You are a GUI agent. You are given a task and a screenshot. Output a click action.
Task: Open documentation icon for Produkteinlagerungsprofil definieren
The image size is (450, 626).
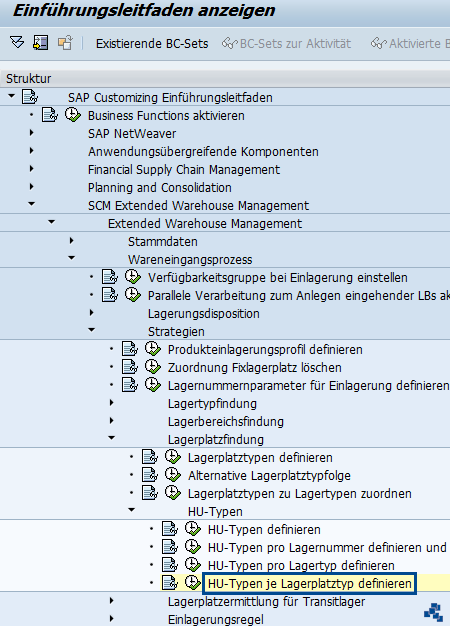[x=130, y=349]
